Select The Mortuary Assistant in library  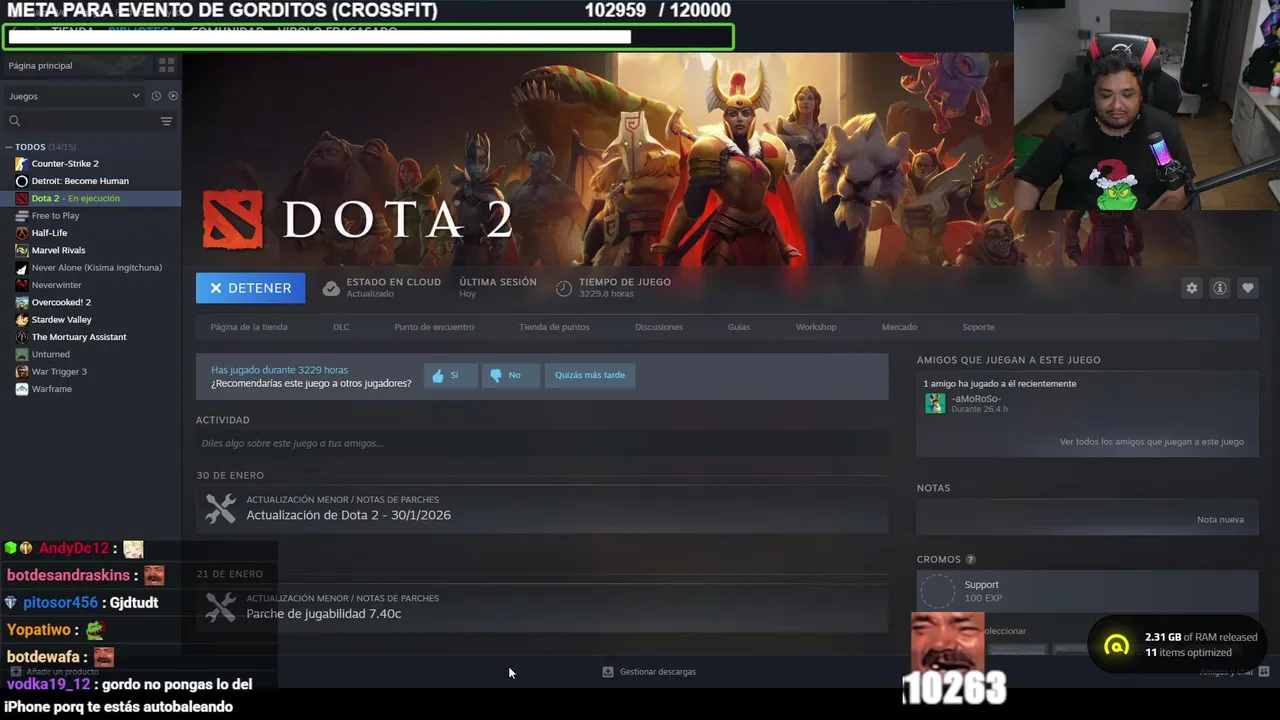tap(79, 337)
